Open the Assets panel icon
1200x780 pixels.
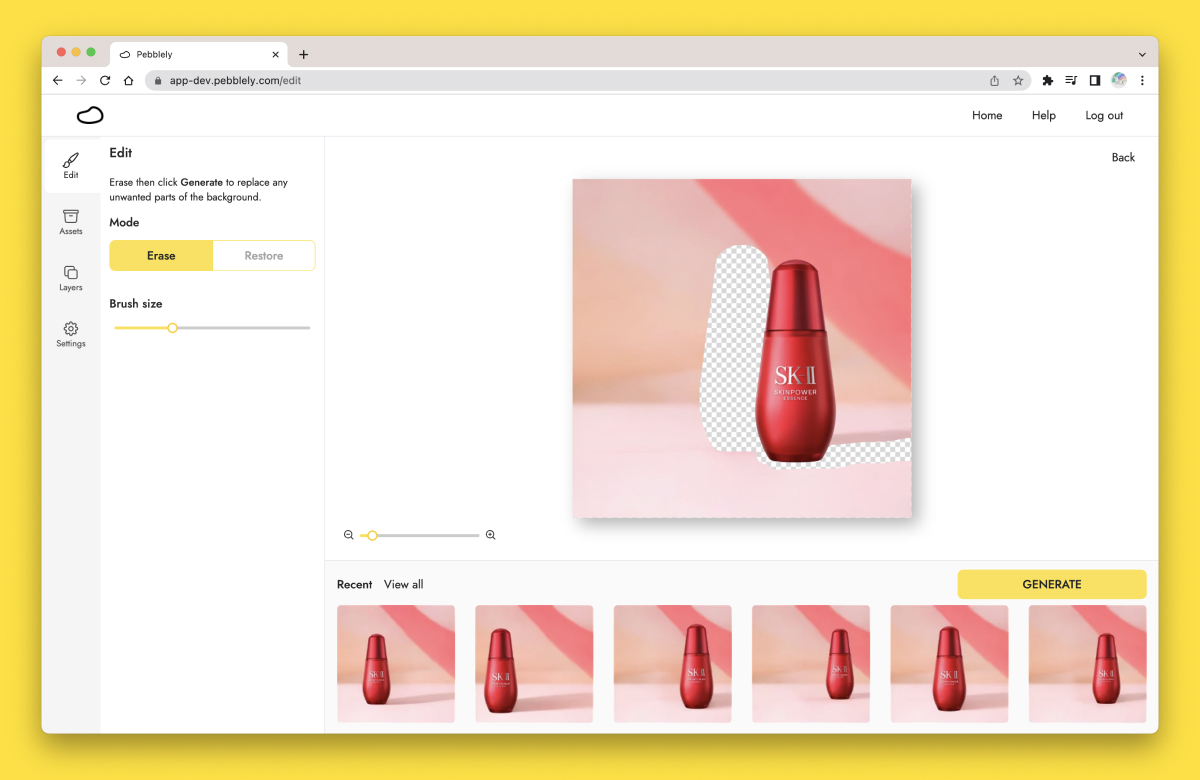[x=71, y=222]
